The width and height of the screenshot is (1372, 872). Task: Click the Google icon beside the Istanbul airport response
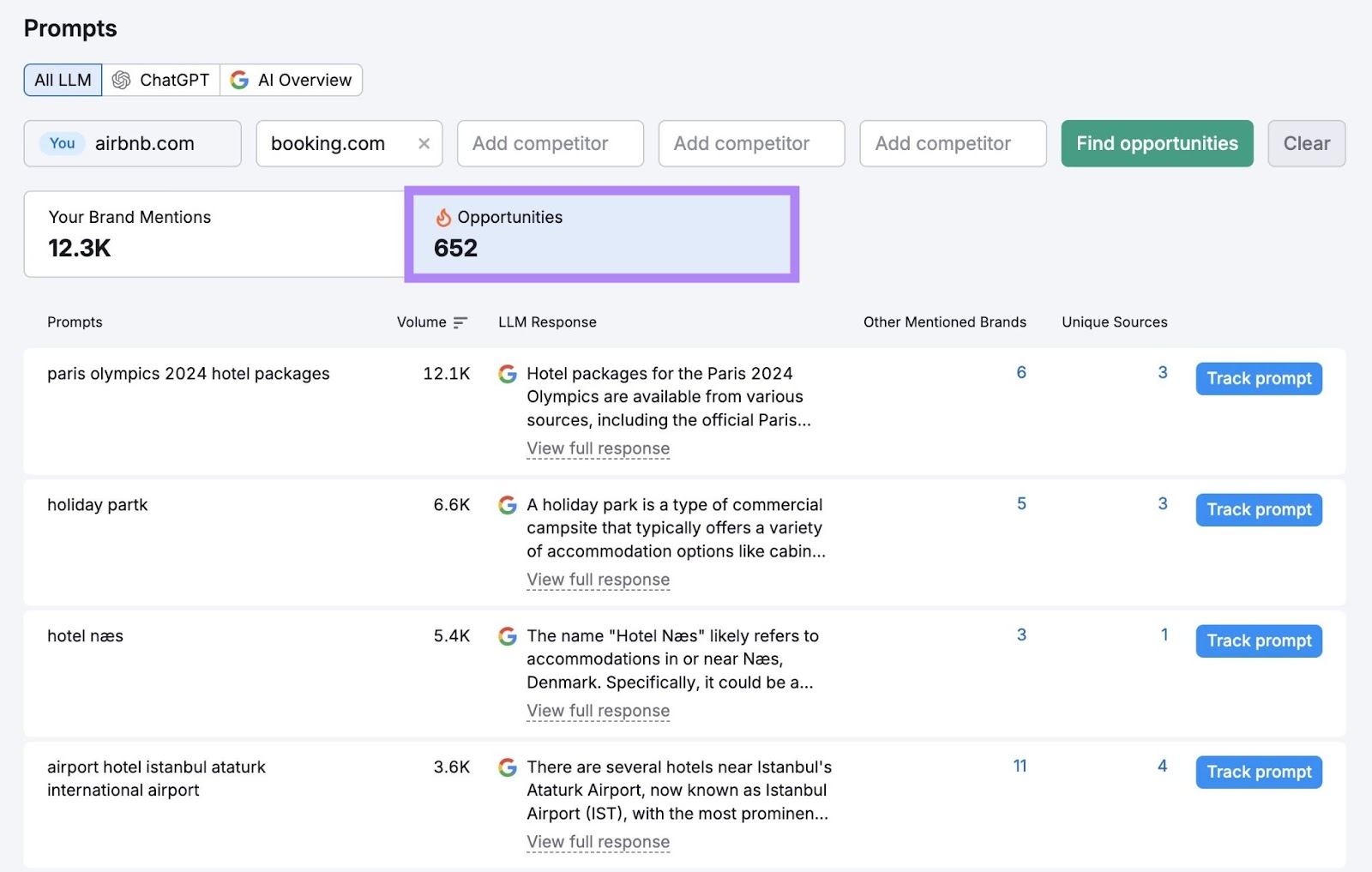coord(508,767)
